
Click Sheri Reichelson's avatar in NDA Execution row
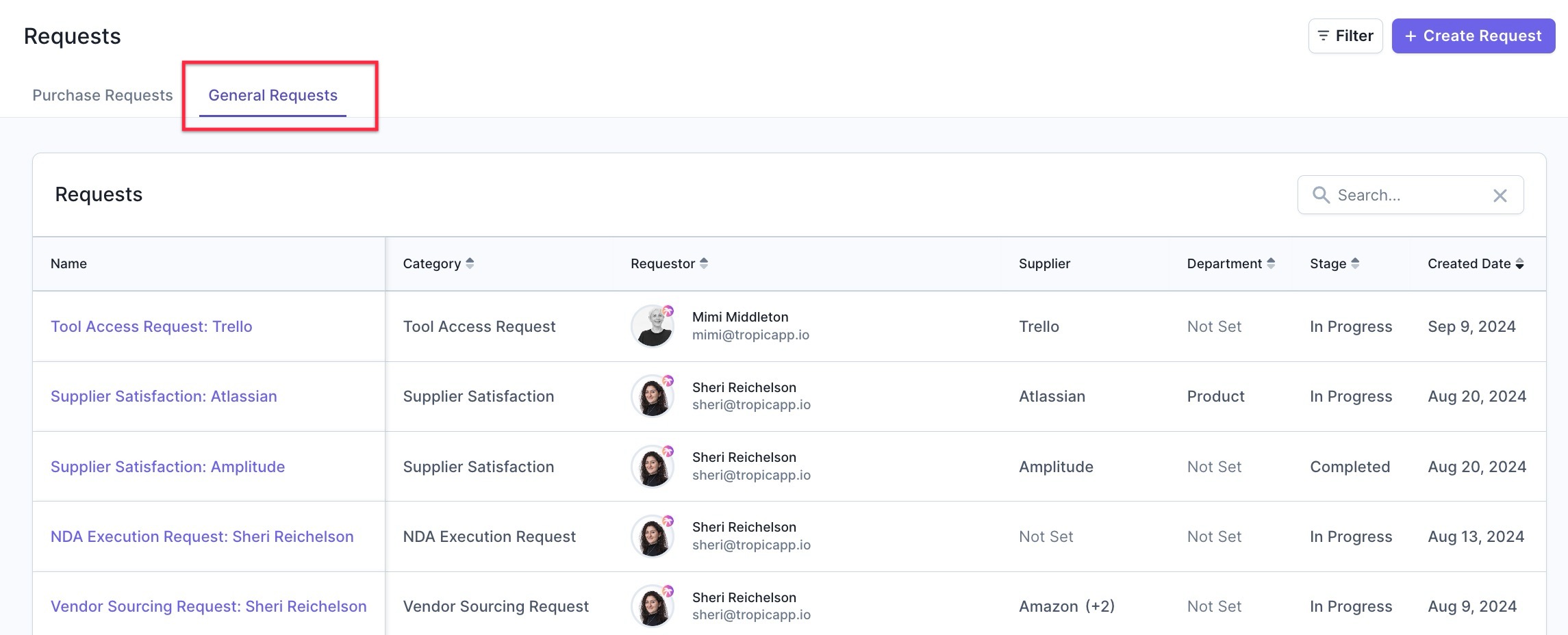point(653,536)
